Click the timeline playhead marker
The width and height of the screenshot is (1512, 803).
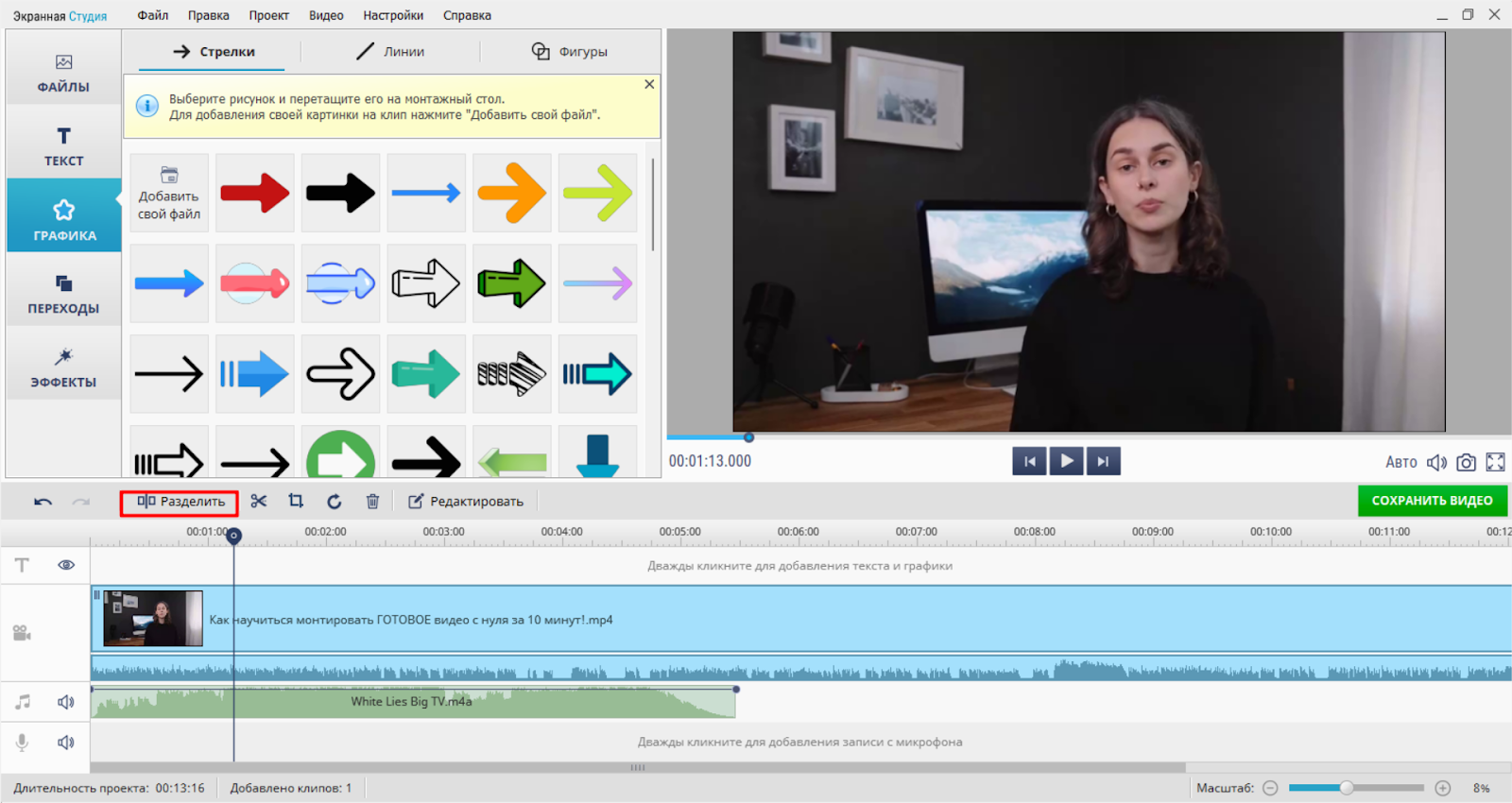(x=234, y=536)
